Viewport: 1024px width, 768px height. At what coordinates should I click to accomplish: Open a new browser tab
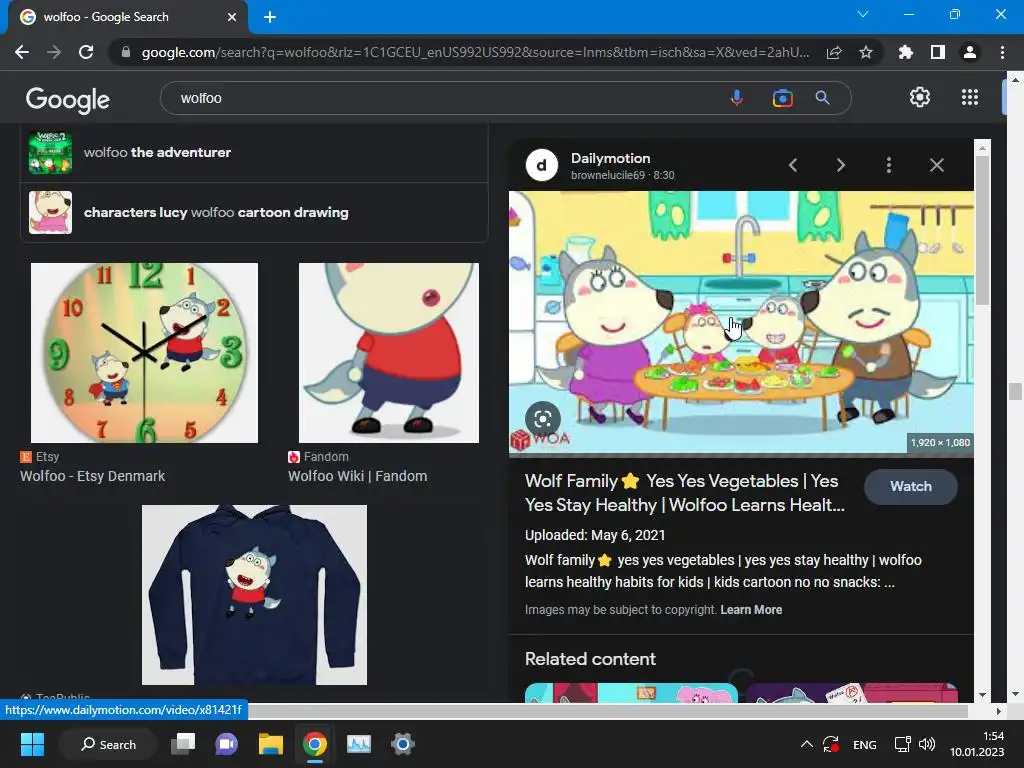[270, 17]
